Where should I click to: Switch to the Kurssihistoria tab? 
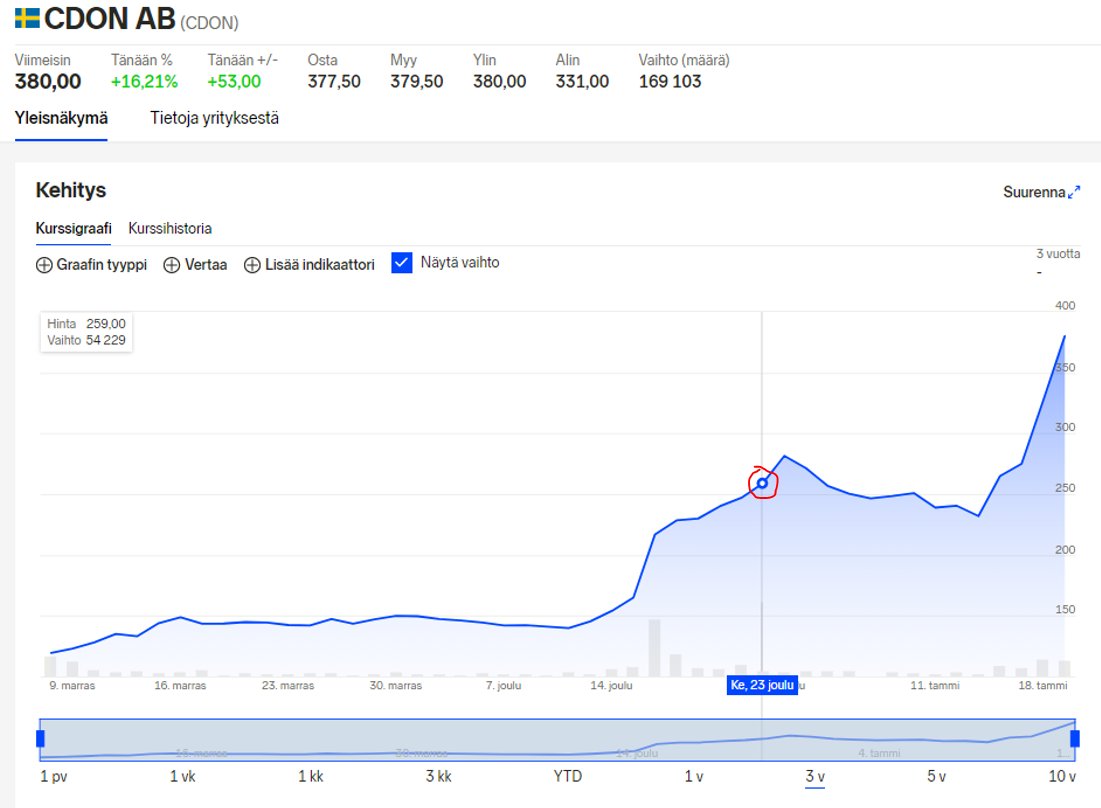point(170,228)
